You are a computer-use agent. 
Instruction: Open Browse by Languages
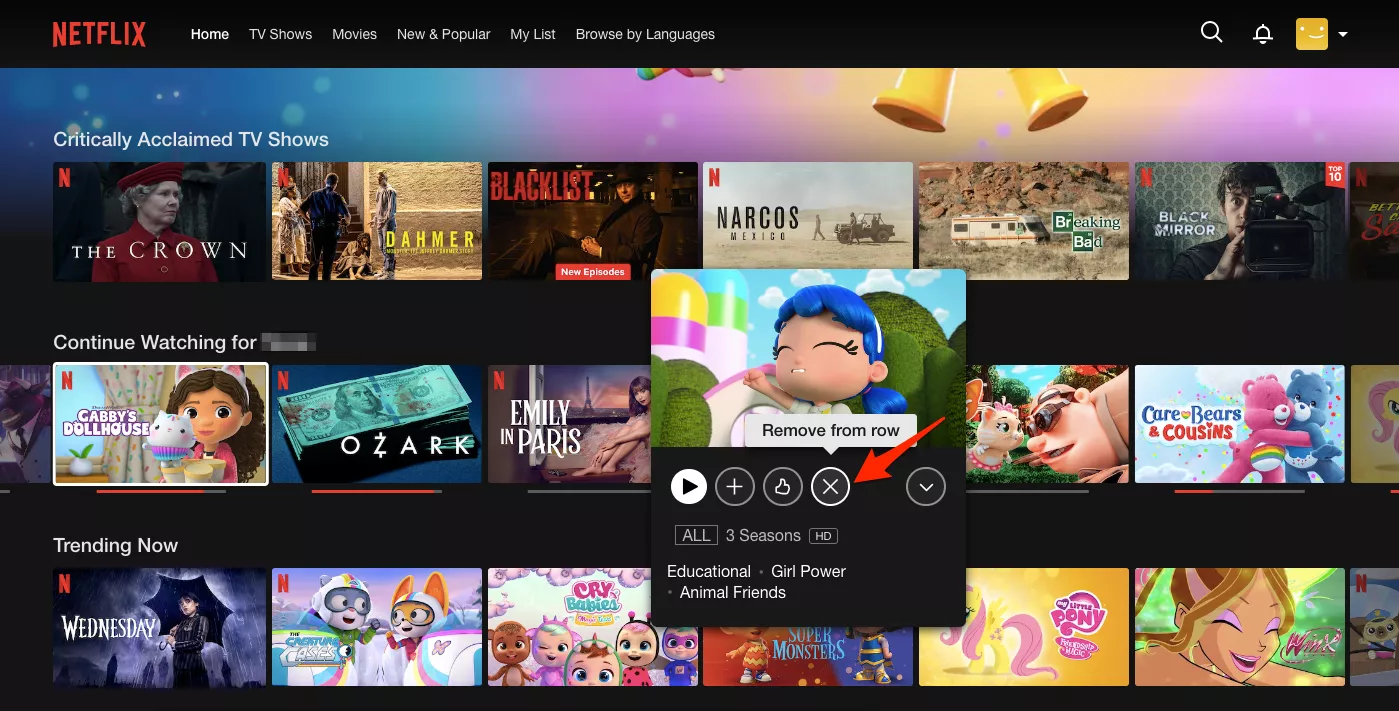point(645,34)
